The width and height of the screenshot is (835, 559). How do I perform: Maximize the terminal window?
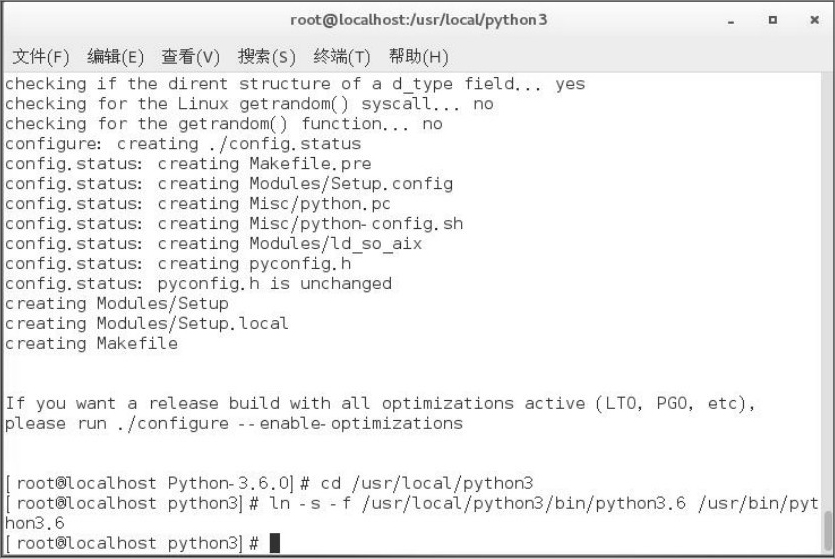(x=773, y=20)
